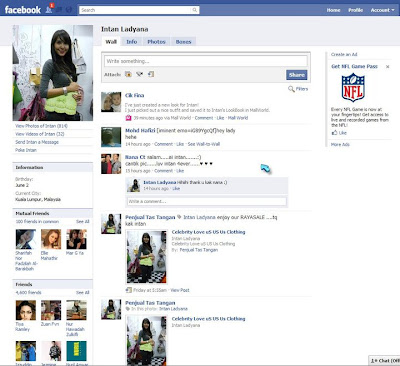Open View Photos of Intan link
This screenshot has height=366, width=400.
(x=41, y=126)
